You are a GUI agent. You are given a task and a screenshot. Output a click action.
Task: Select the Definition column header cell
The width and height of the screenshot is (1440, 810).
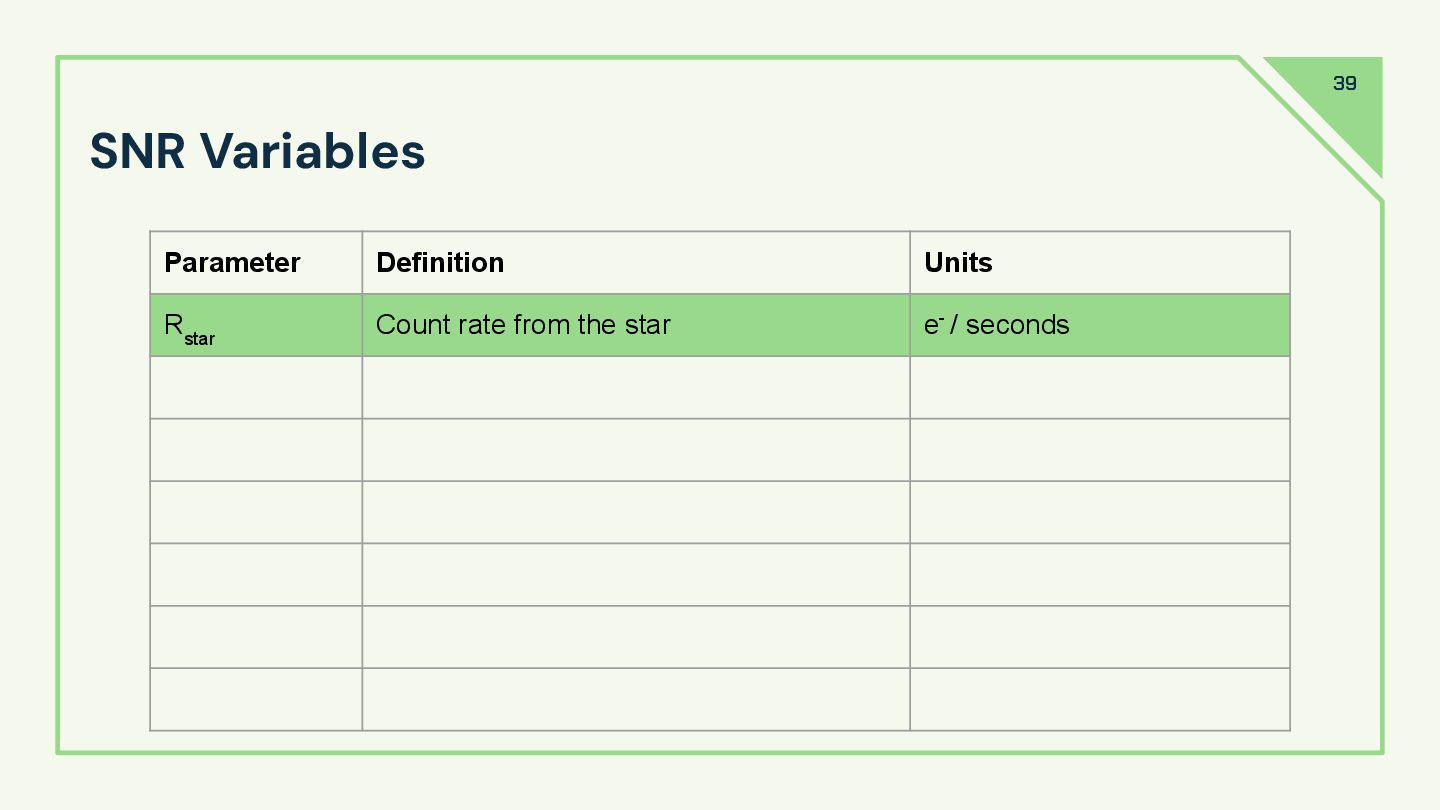pyautogui.click(x=636, y=263)
